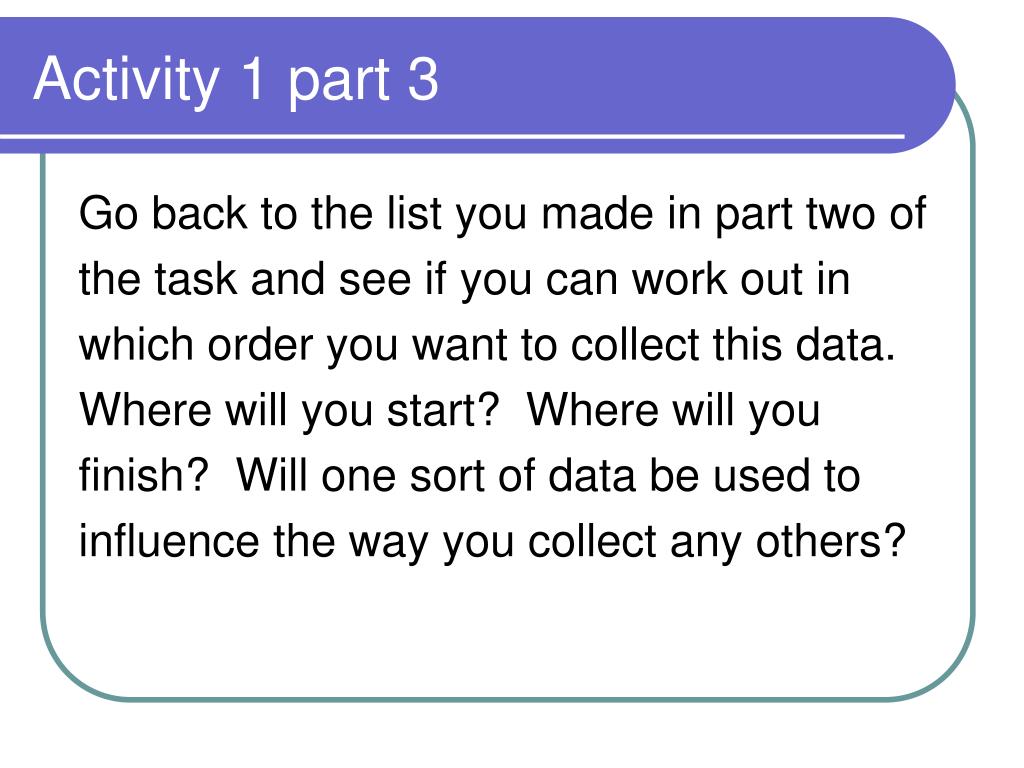
Task: Select the words "which order" in the body
Action: tap(196, 346)
